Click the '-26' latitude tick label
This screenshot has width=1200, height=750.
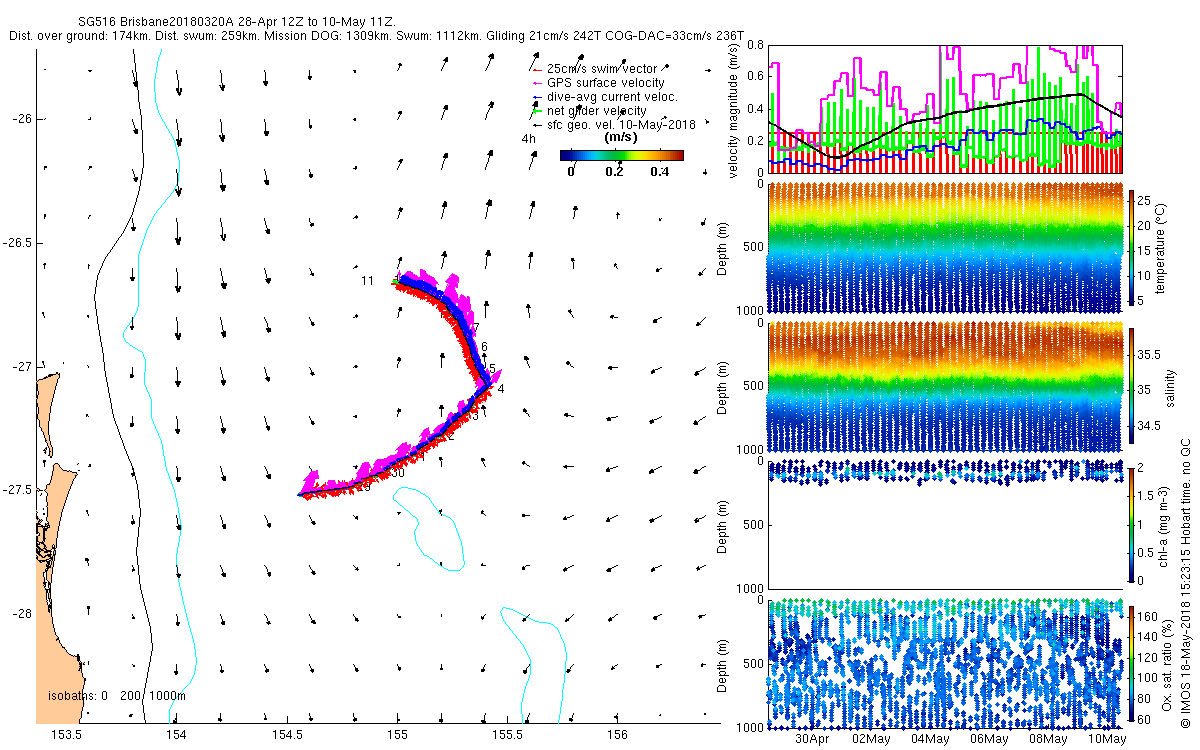pyautogui.click(x=22, y=119)
